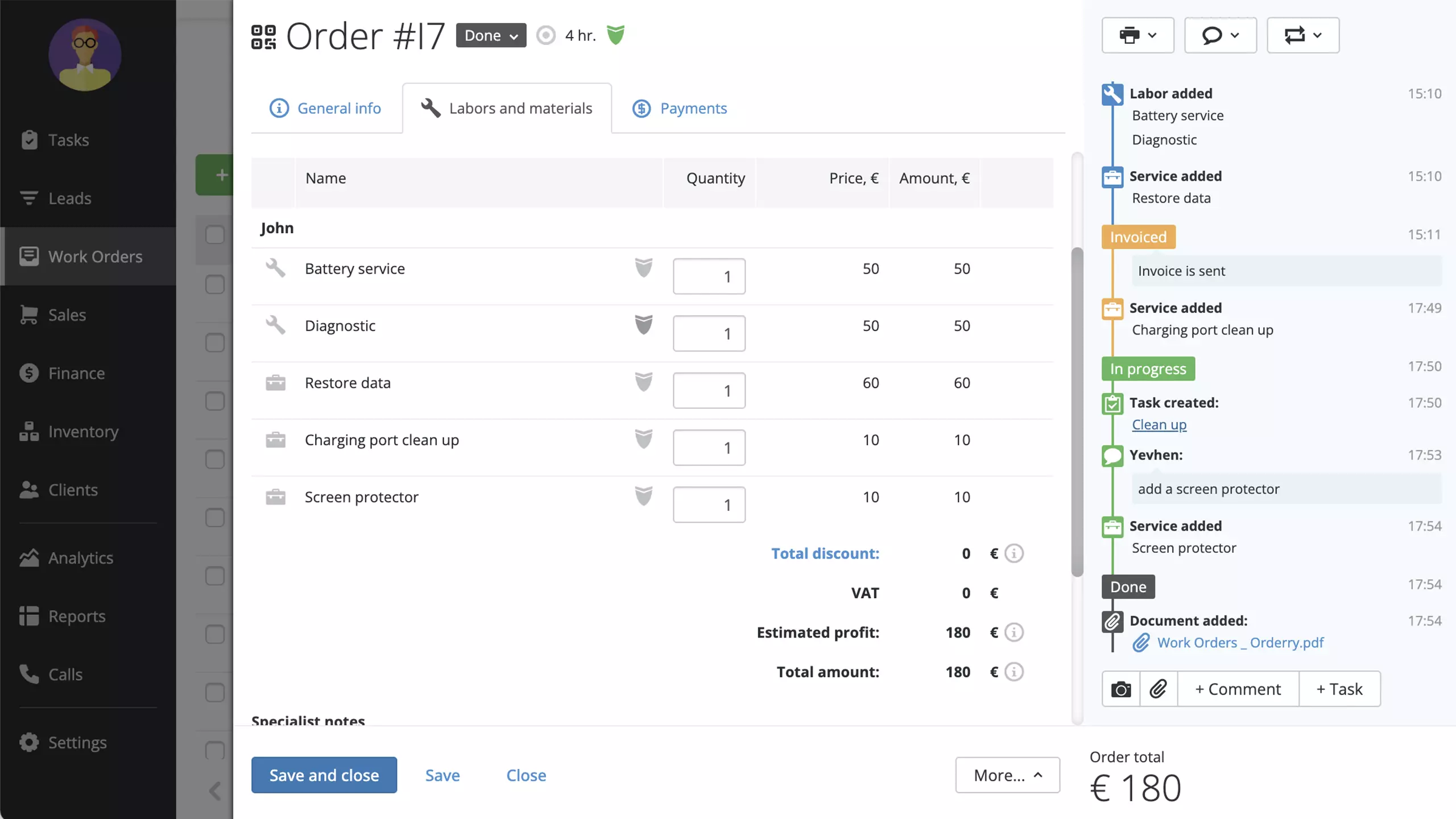This screenshot has height=819, width=1456.
Task: Click the briefcase icon for Restore data
Action: click(275, 382)
